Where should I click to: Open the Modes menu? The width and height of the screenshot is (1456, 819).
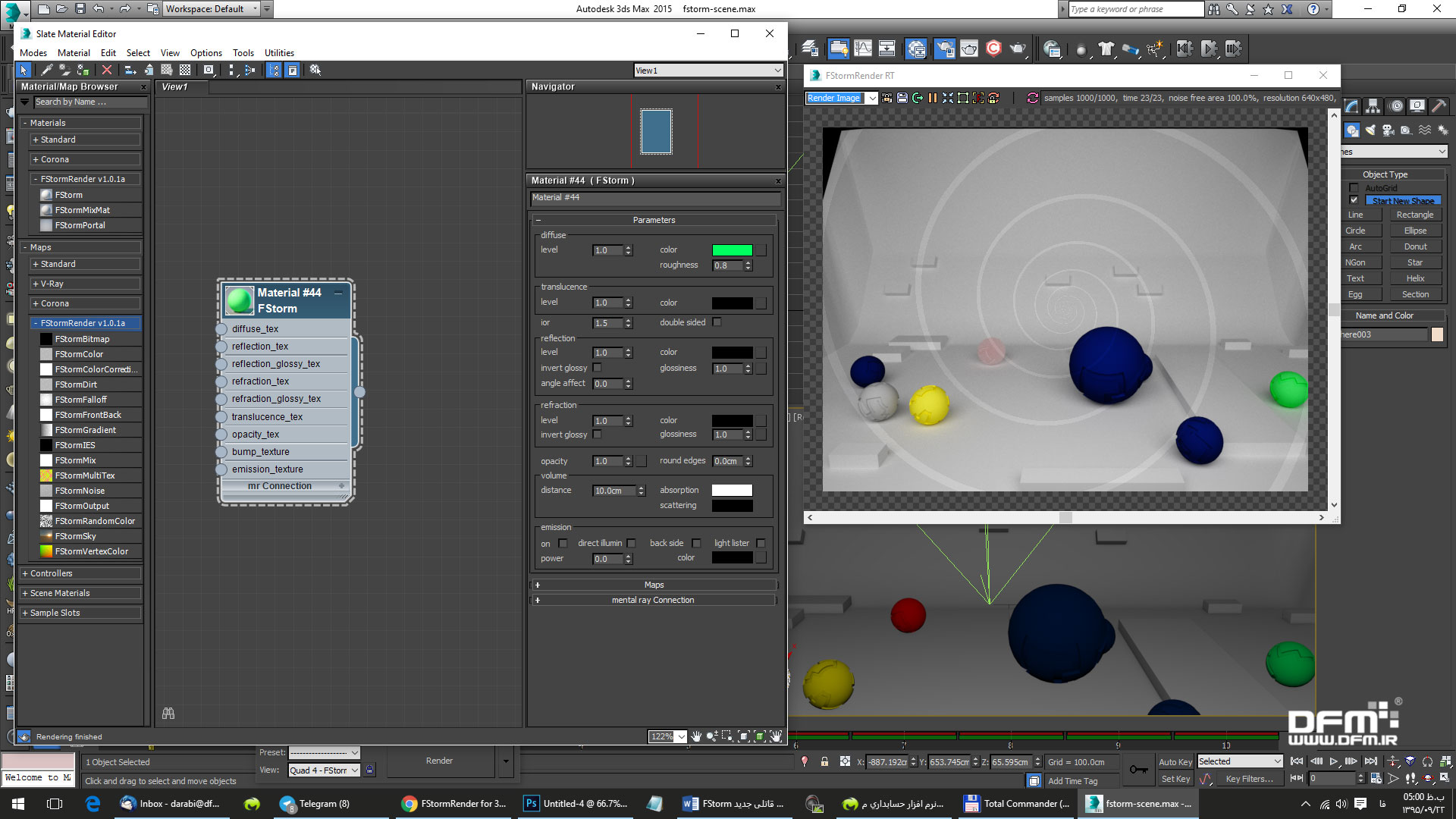pyautogui.click(x=33, y=52)
